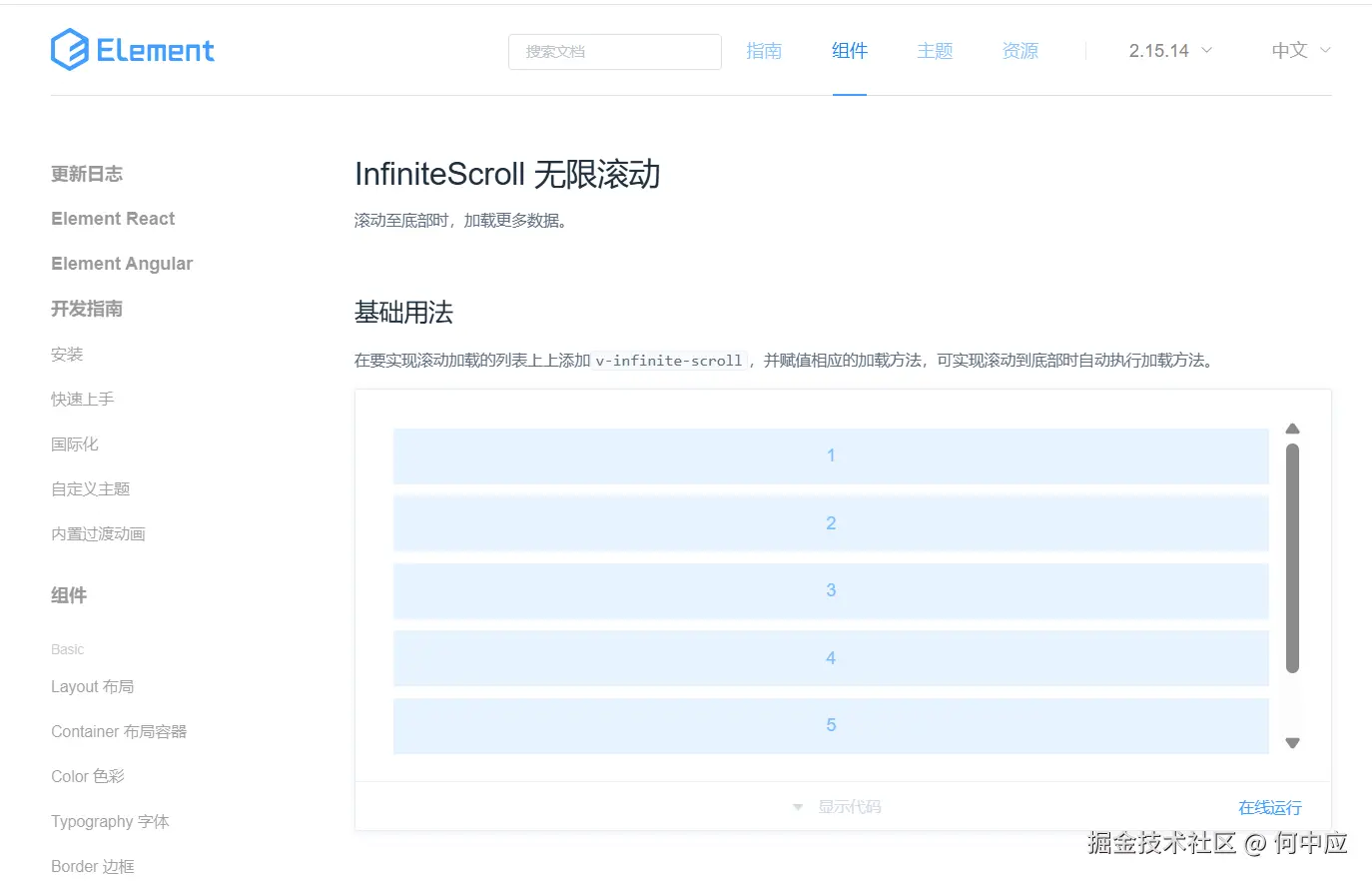The image size is (1372, 881).
Task: Switch to the 主题 tab
Action: [935, 51]
